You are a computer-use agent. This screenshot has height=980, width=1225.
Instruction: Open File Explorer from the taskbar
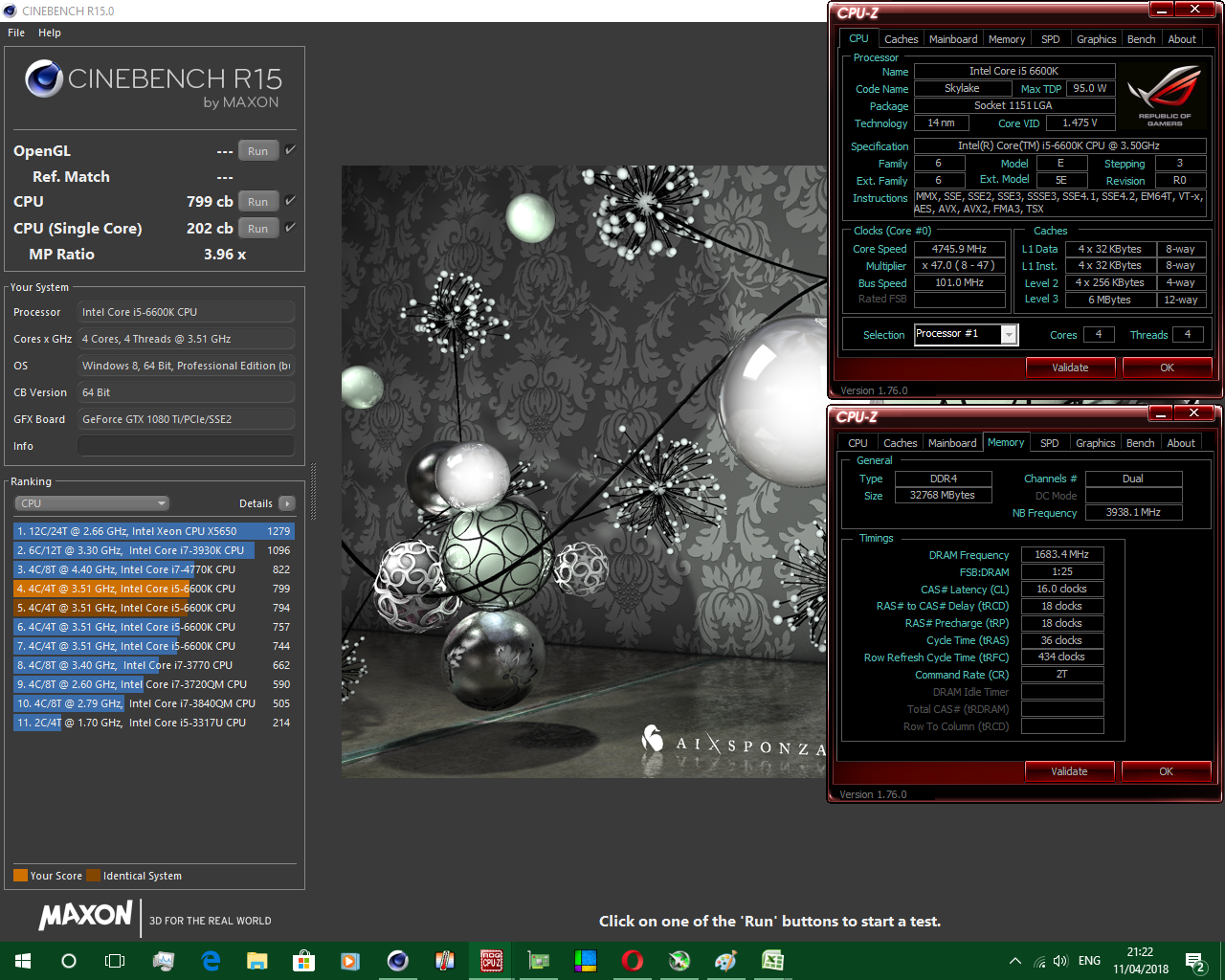pos(257,960)
